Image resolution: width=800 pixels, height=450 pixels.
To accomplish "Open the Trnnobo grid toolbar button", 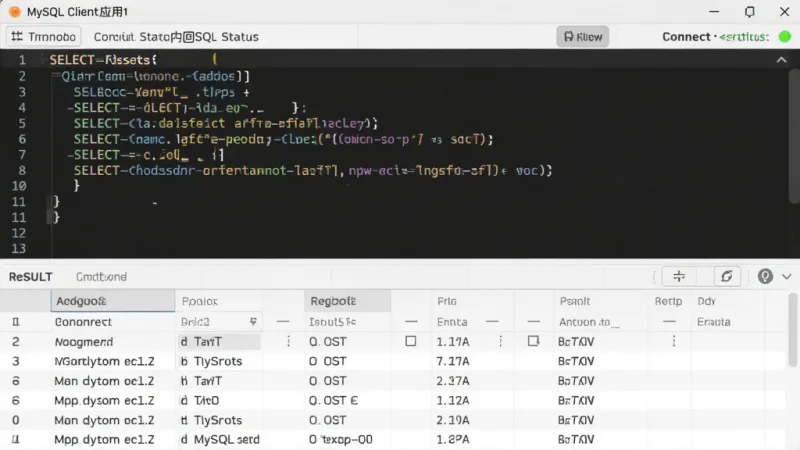I will [x=43, y=37].
